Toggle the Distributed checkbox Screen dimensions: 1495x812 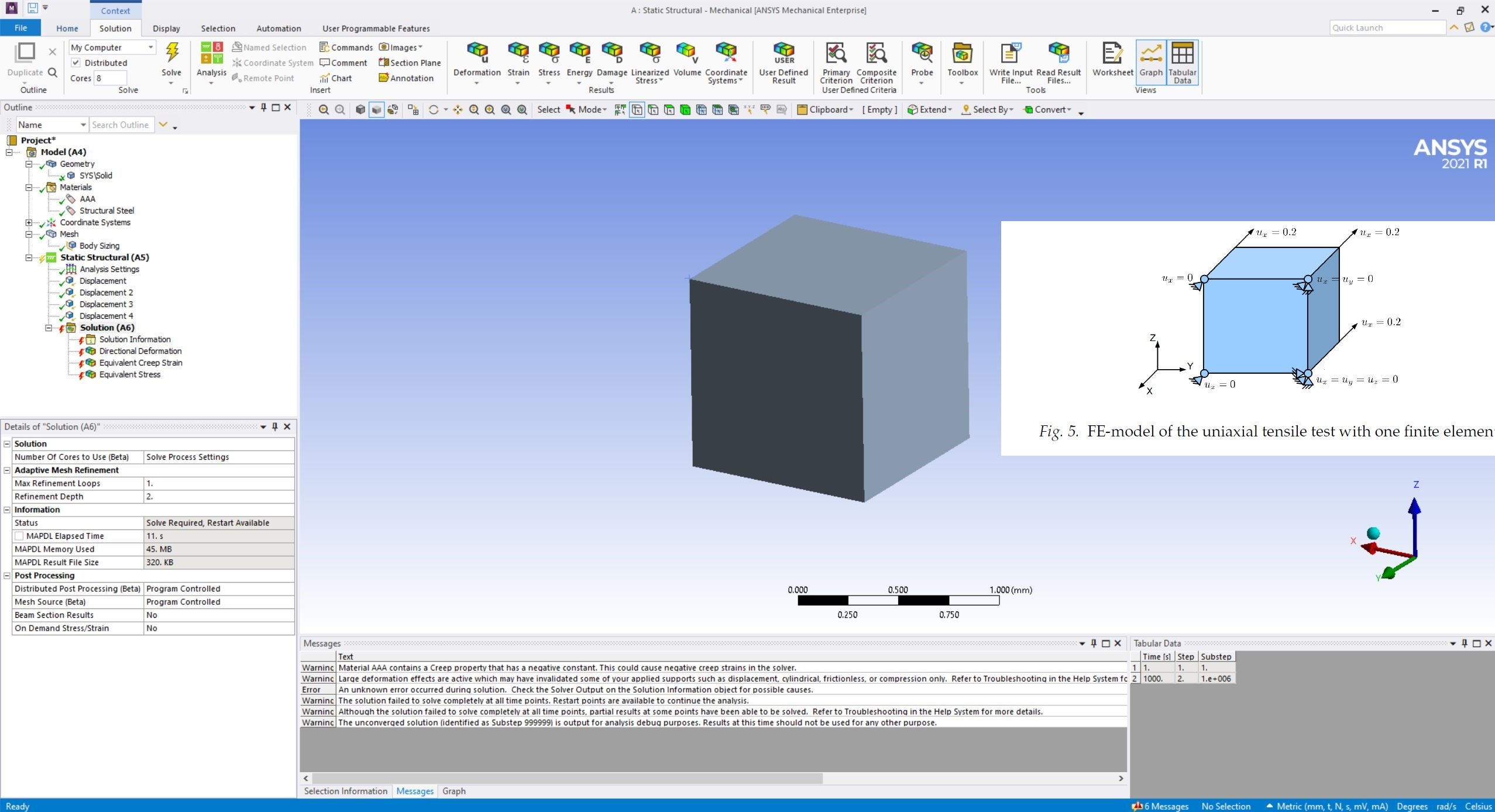pos(75,63)
